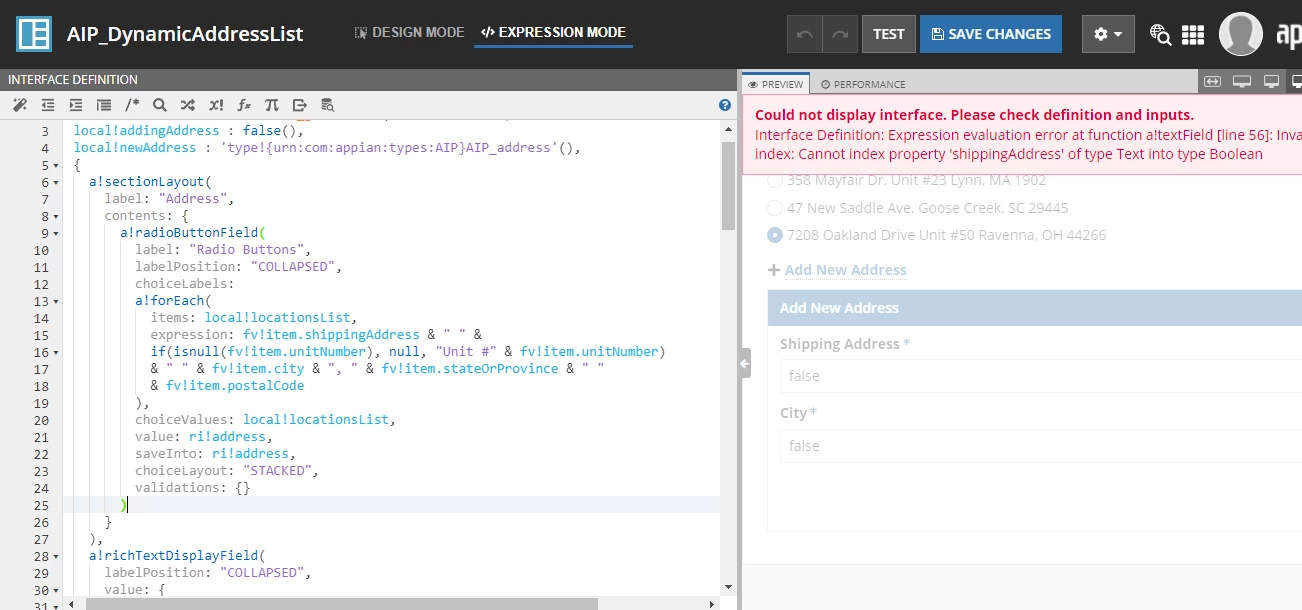Click the indent code icon
The image size is (1302, 610).
pyautogui.click(x=76, y=105)
